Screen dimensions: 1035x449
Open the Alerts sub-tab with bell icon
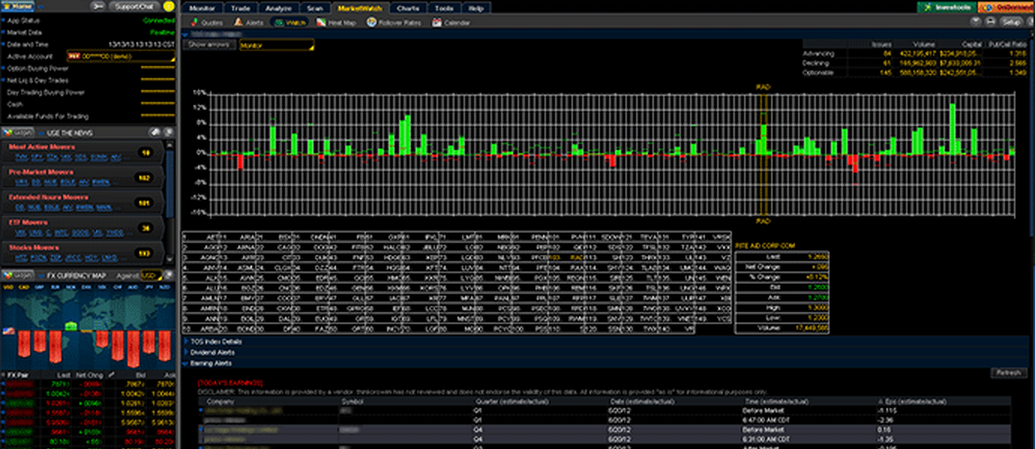pyautogui.click(x=252, y=21)
